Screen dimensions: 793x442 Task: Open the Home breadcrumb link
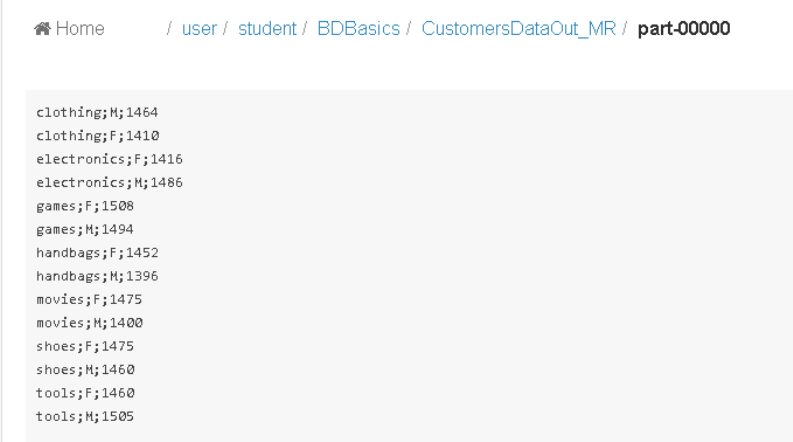pyautogui.click(x=79, y=29)
